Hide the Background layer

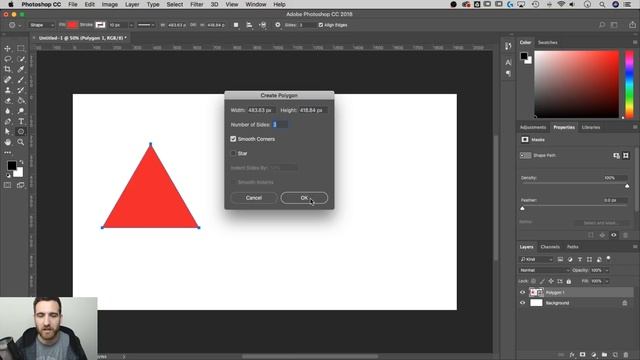[x=522, y=303]
